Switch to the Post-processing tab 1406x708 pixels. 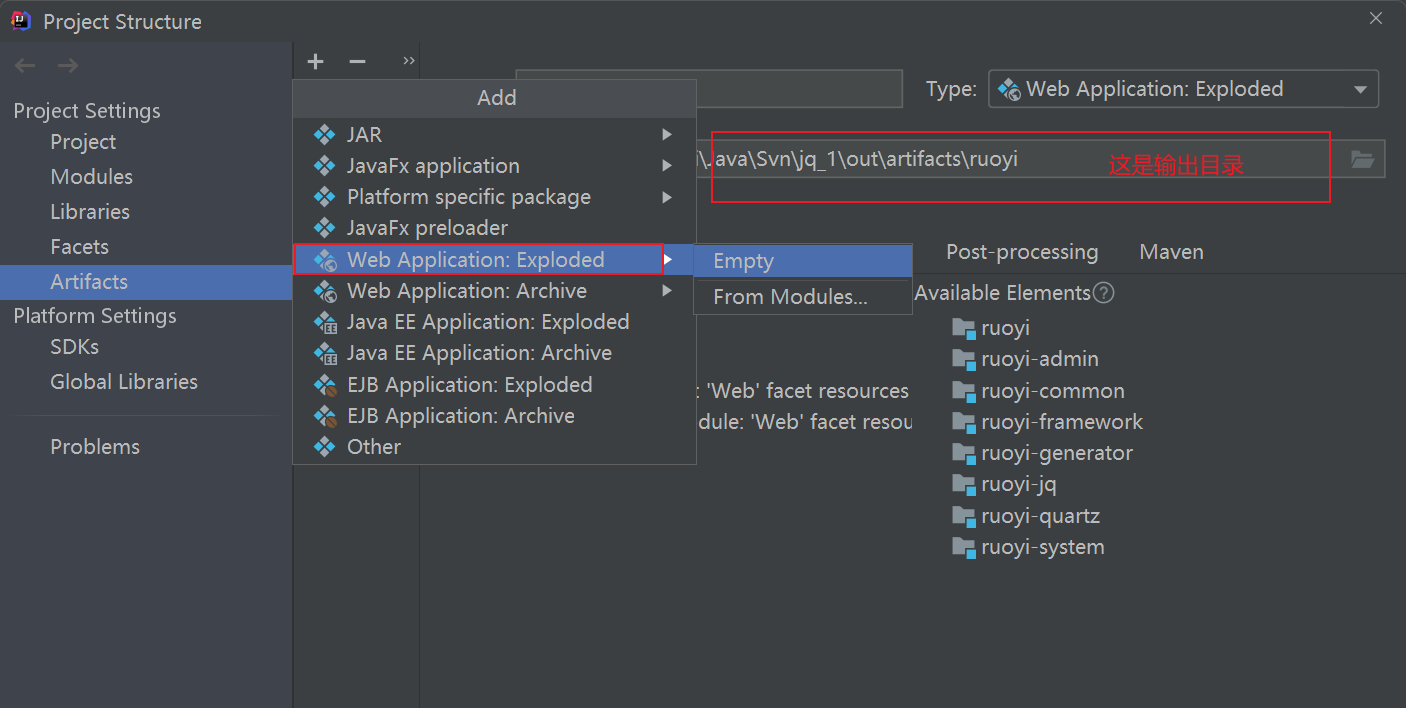(x=1021, y=252)
